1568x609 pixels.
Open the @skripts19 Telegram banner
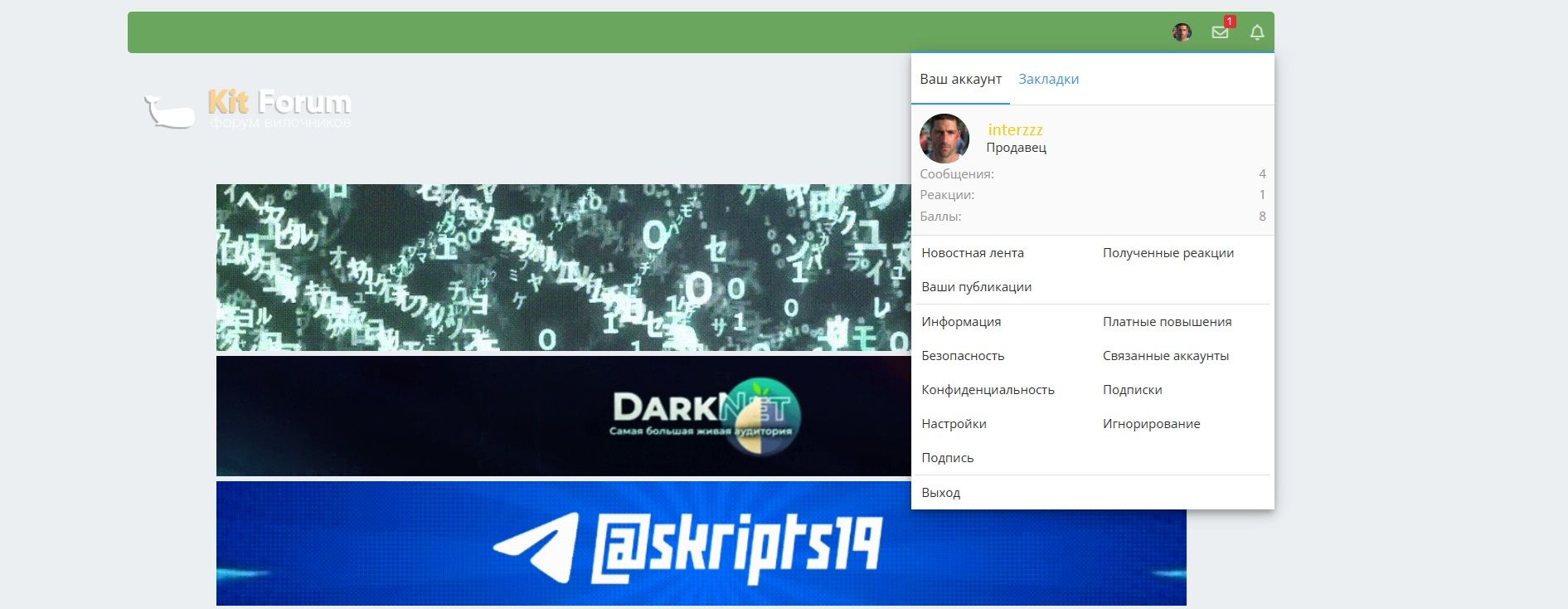point(701,543)
